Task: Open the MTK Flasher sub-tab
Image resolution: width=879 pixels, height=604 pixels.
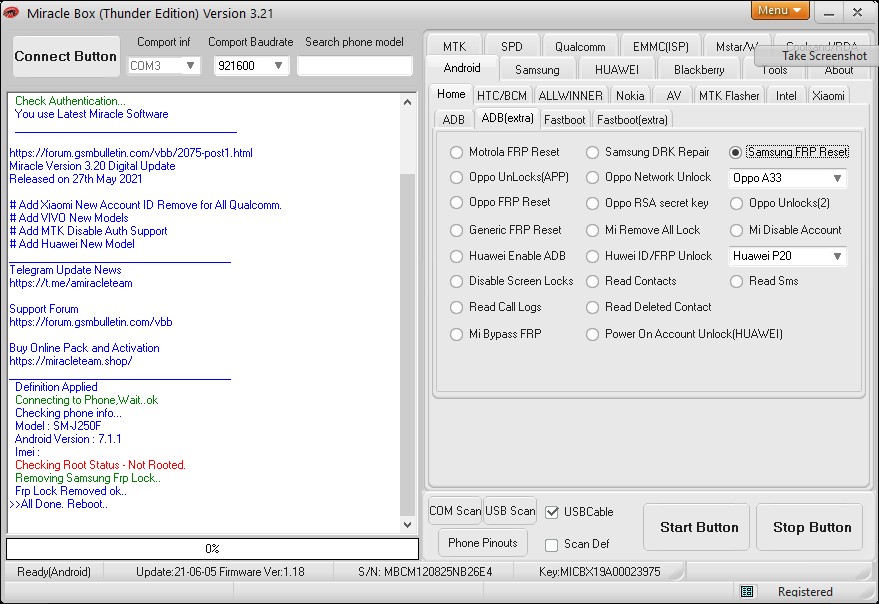Action: point(729,95)
